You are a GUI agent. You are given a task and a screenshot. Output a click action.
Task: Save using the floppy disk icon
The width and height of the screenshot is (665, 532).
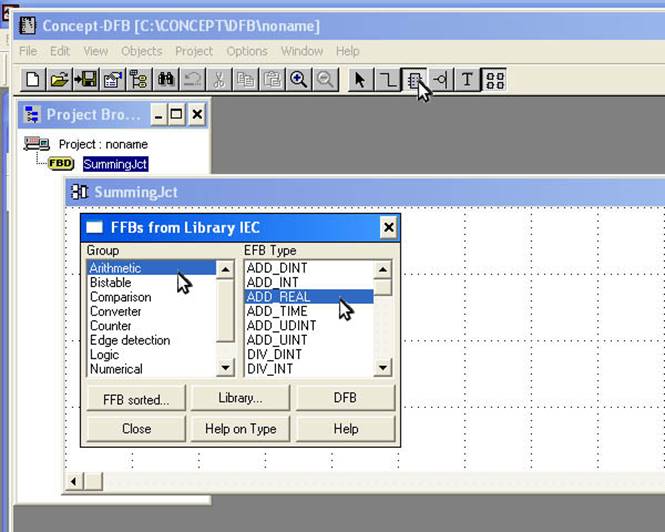click(86, 79)
